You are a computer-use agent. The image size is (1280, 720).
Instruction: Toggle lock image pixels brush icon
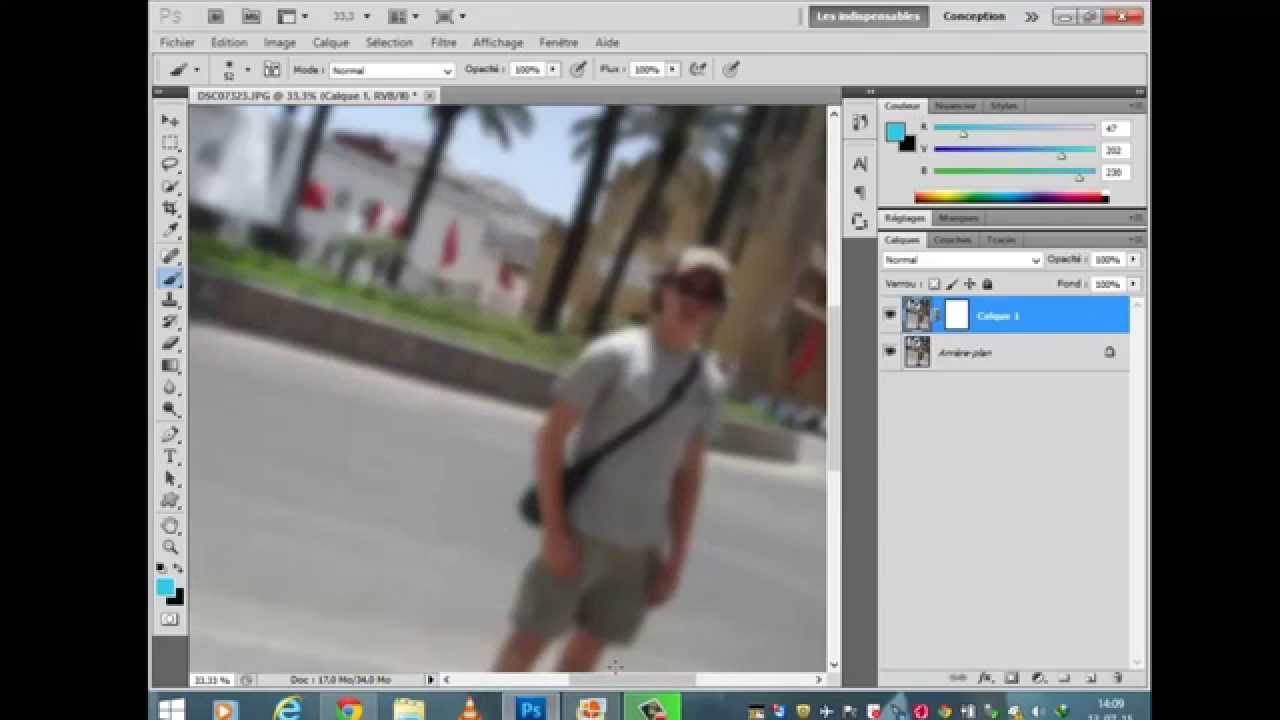coord(952,285)
